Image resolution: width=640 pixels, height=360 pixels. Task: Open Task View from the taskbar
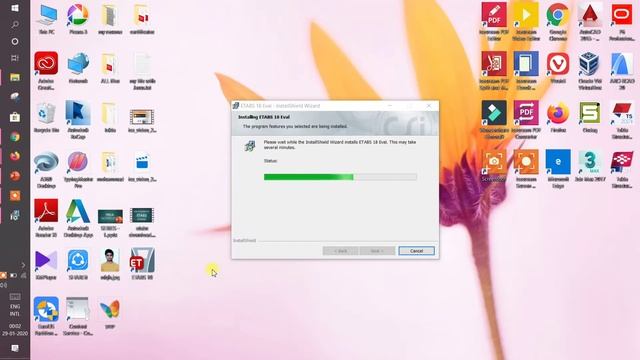[15, 58]
